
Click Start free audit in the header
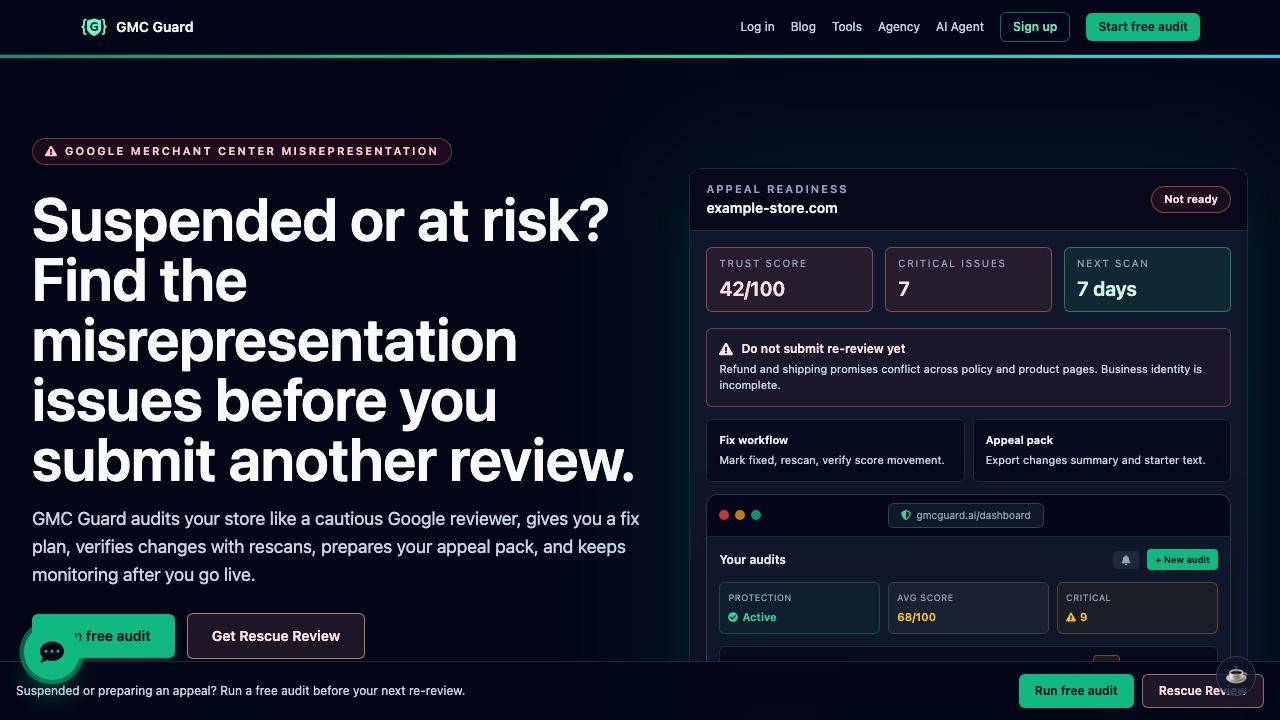pos(1143,27)
